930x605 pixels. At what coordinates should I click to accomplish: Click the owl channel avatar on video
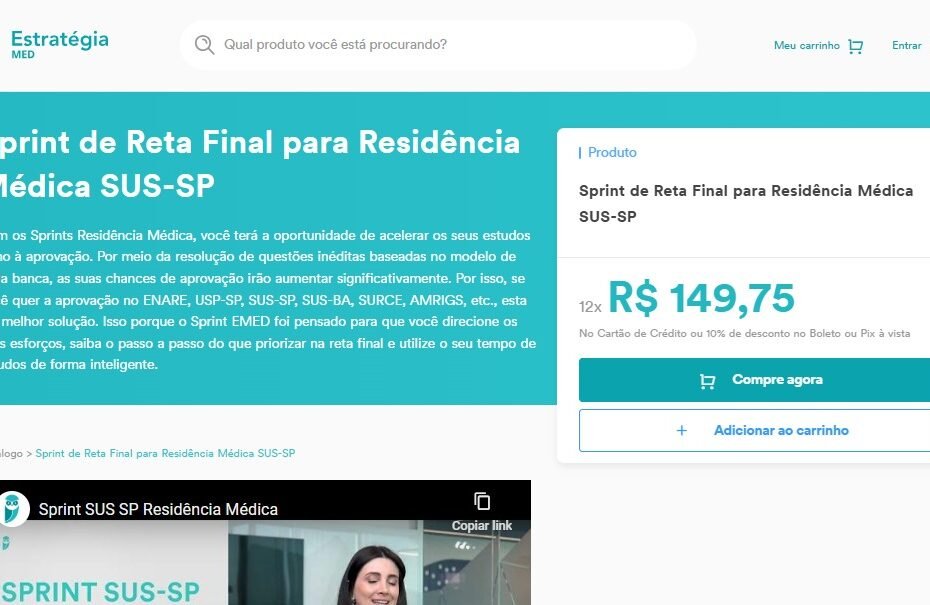click(13, 509)
